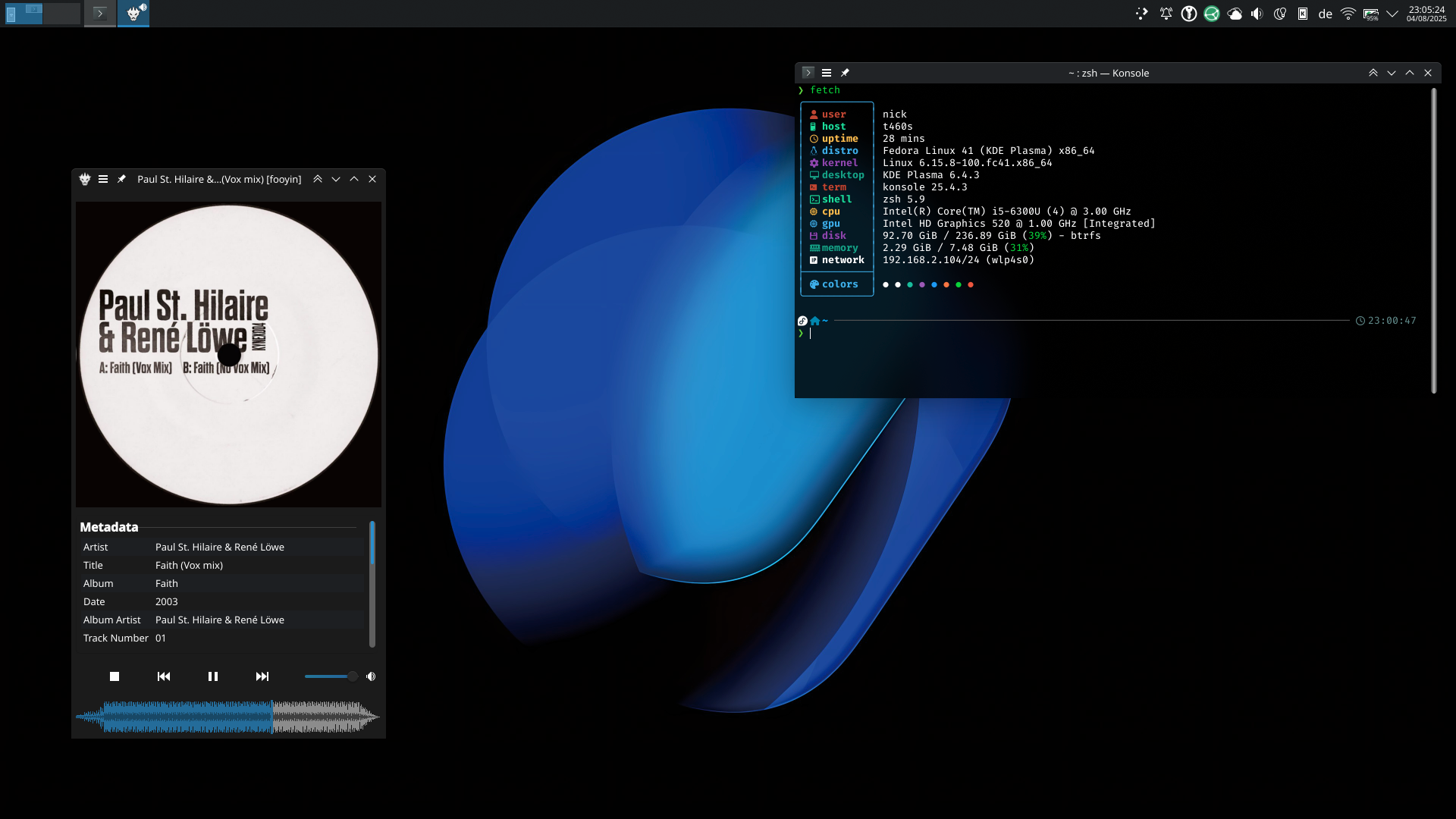Click the 'fetch' command text

pyautogui.click(x=825, y=90)
